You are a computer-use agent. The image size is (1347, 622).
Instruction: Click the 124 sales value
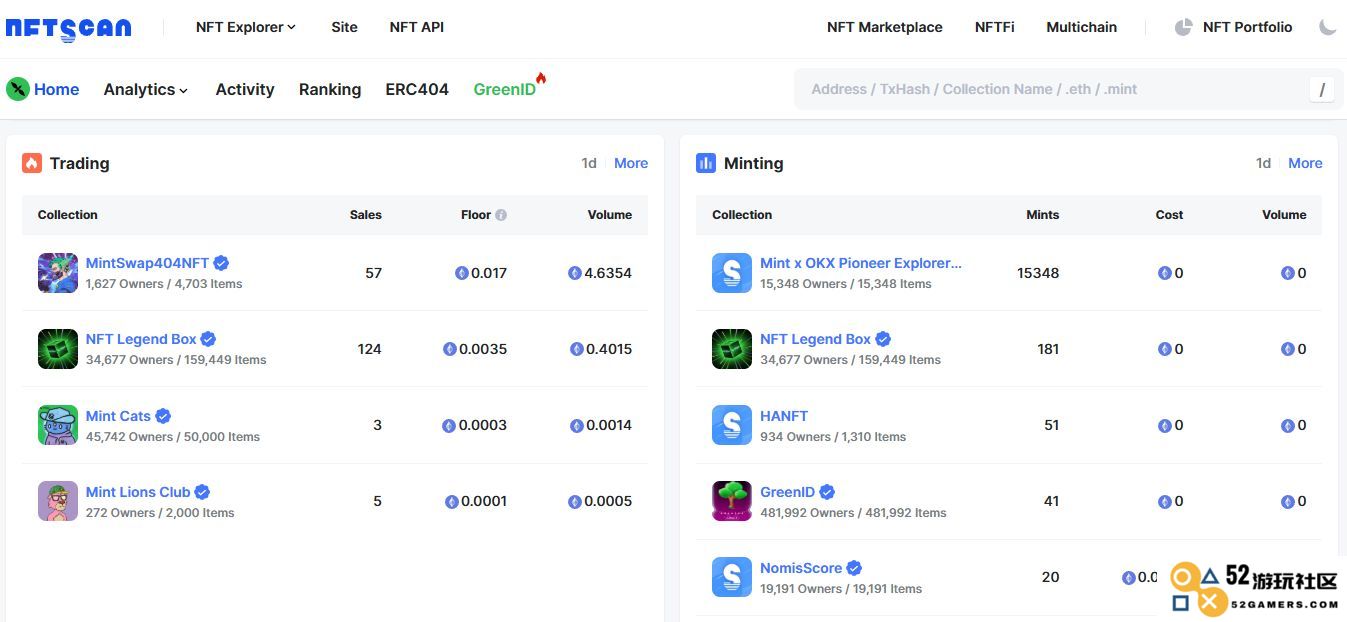tap(370, 349)
